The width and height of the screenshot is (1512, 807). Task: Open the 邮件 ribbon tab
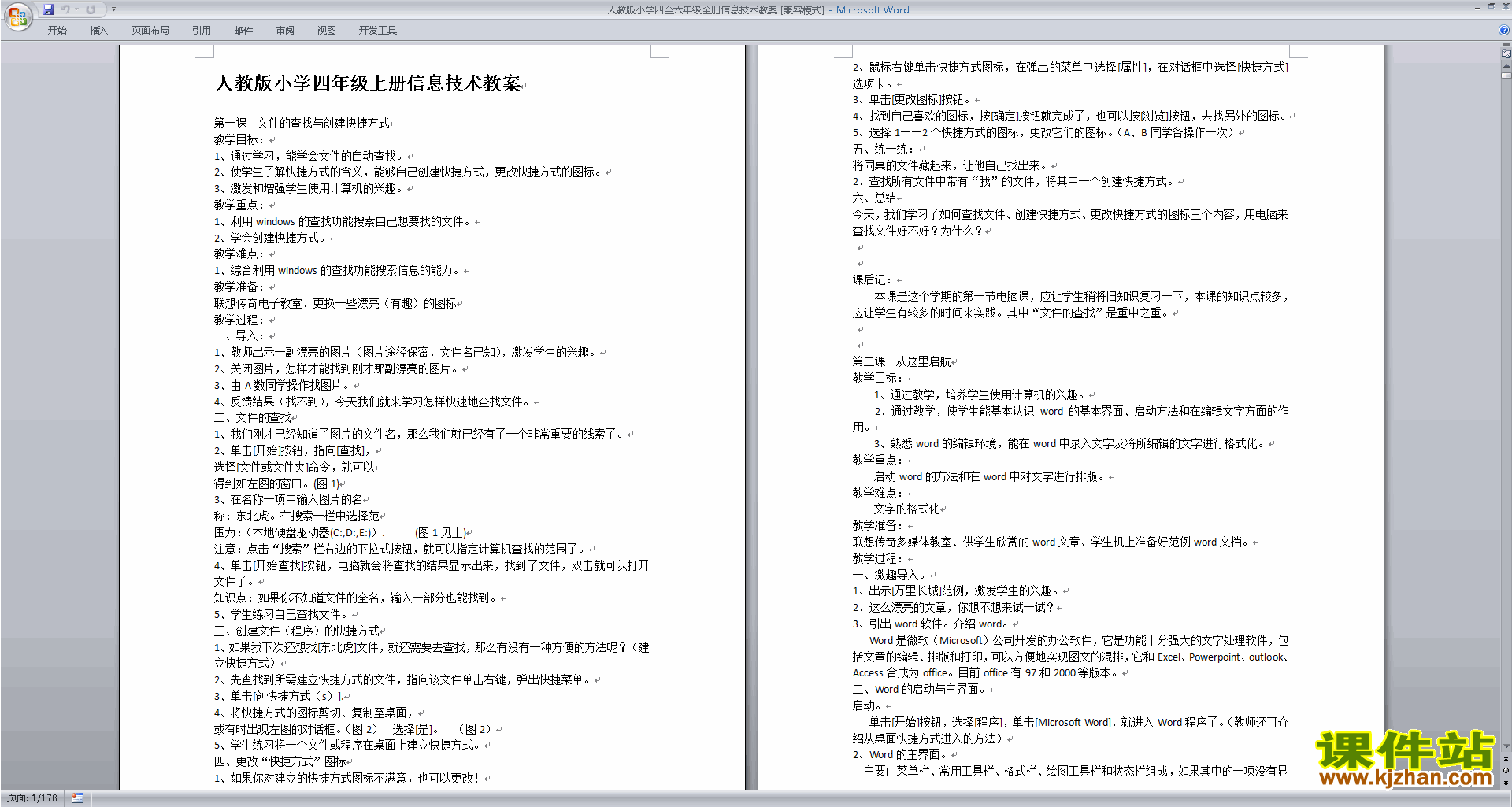tap(243, 31)
